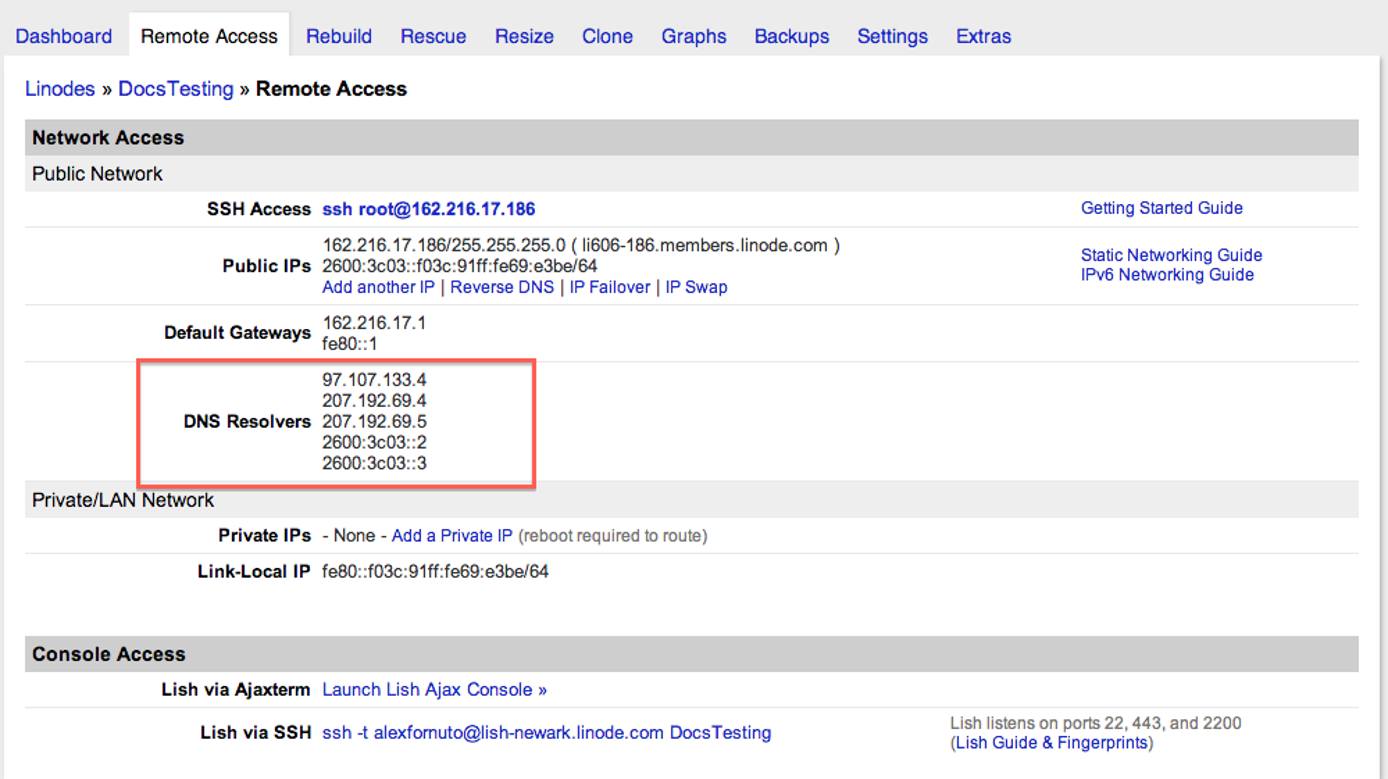The image size is (1388, 779).
Task: Go to the Settings tab
Action: (891, 36)
